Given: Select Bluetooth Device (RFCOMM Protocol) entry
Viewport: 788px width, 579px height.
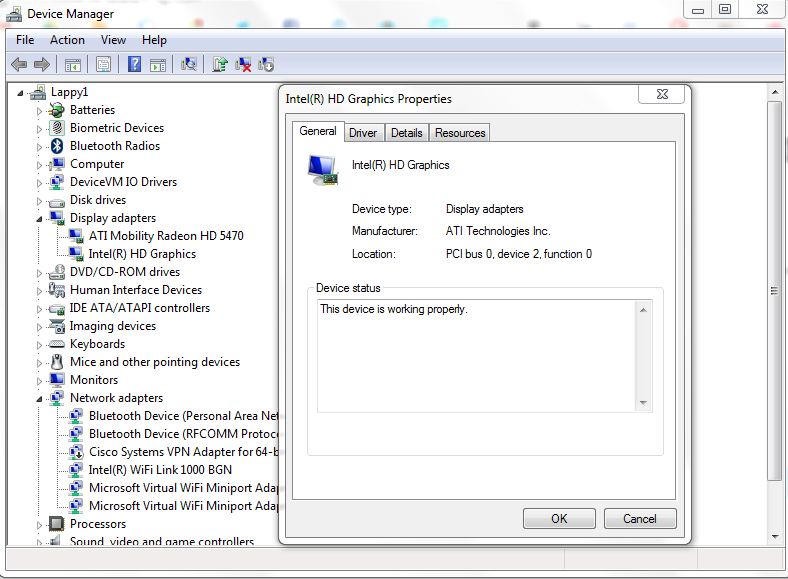Looking at the screenshot, I should (183, 434).
